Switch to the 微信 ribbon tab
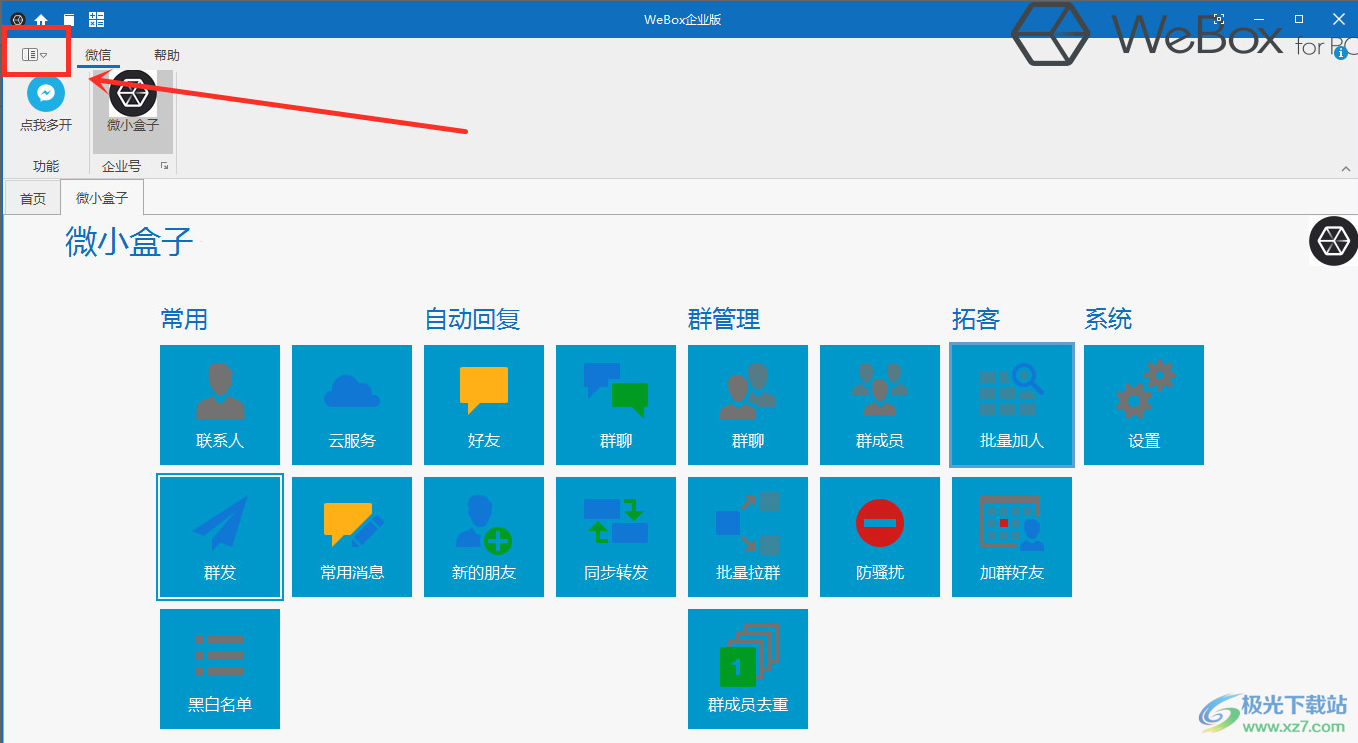The height and width of the screenshot is (743, 1358). click(x=98, y=55)
